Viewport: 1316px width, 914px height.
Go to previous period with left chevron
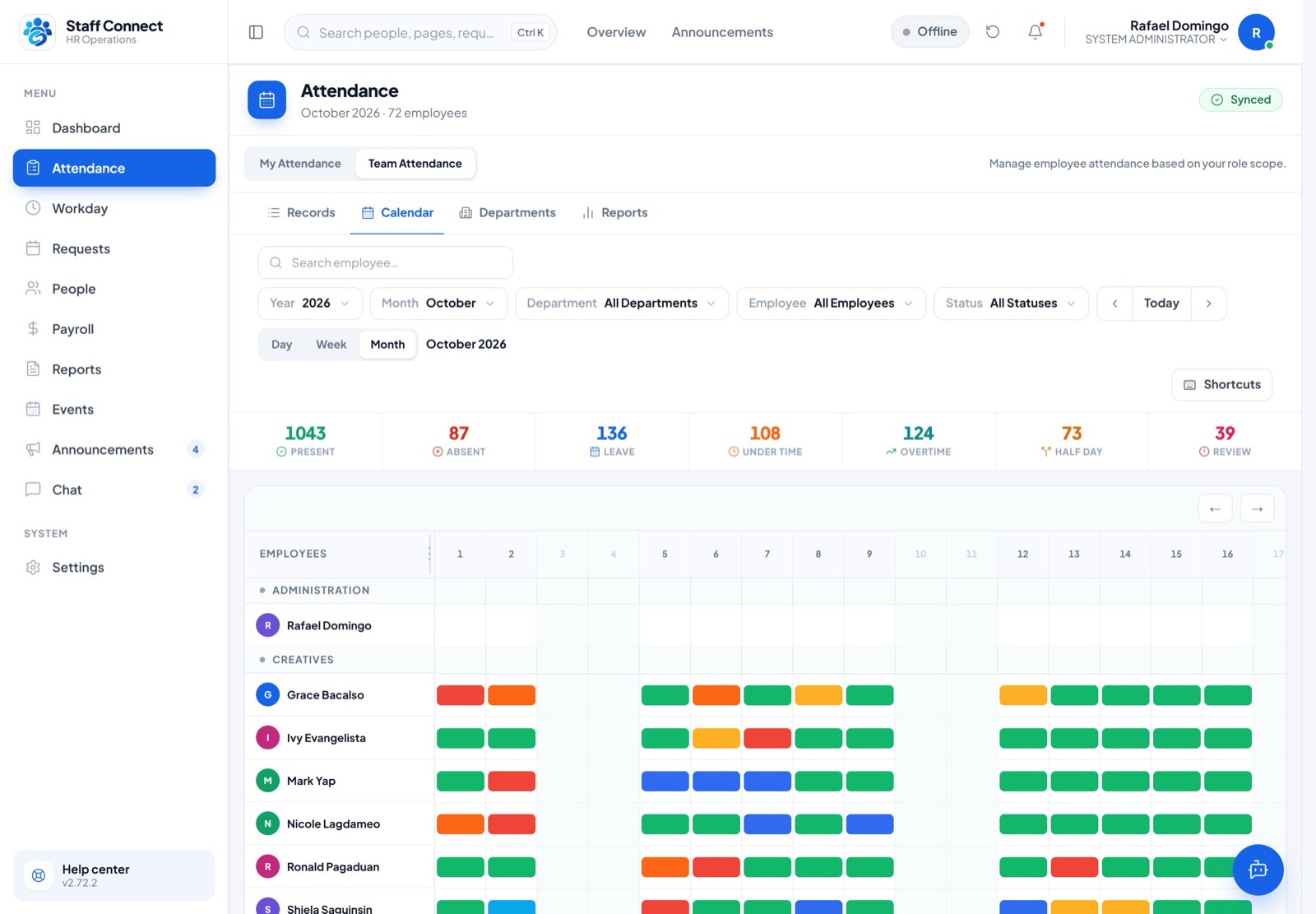[1114, 304]
